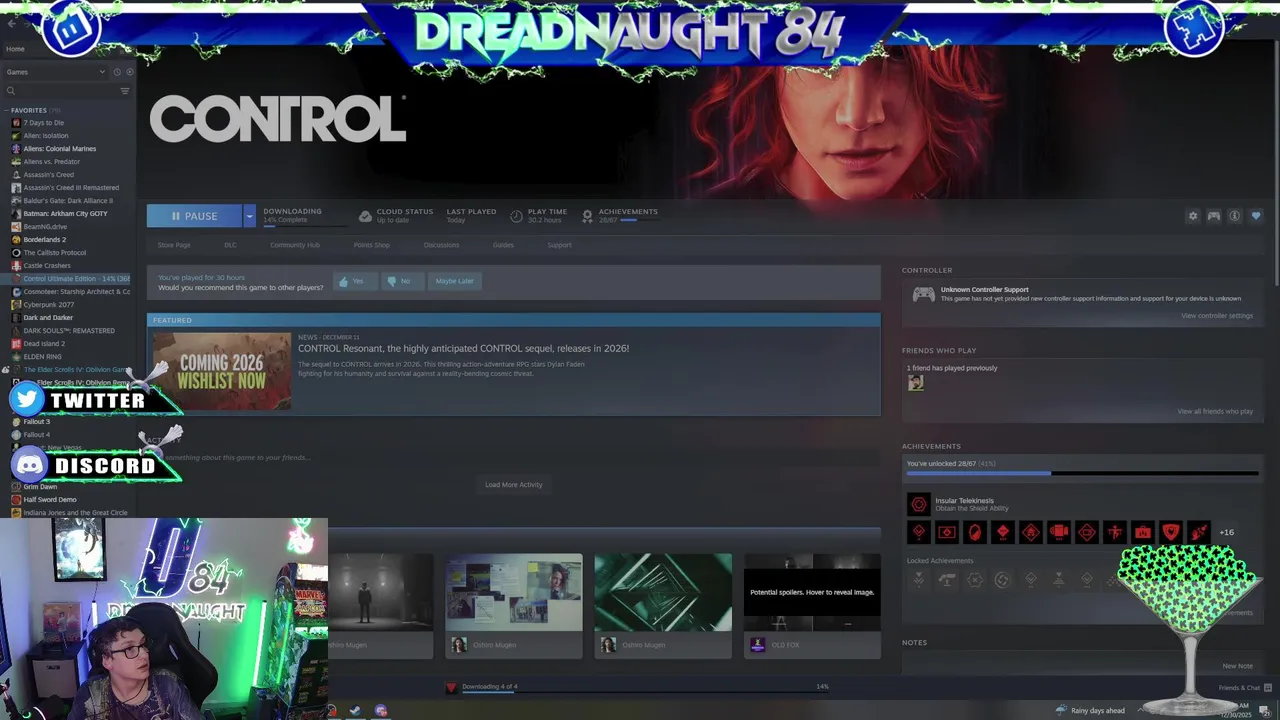This screenshot has width=1280, height=720.
Task: Collapse the Favorites category
Action: [x=7, y=110]
